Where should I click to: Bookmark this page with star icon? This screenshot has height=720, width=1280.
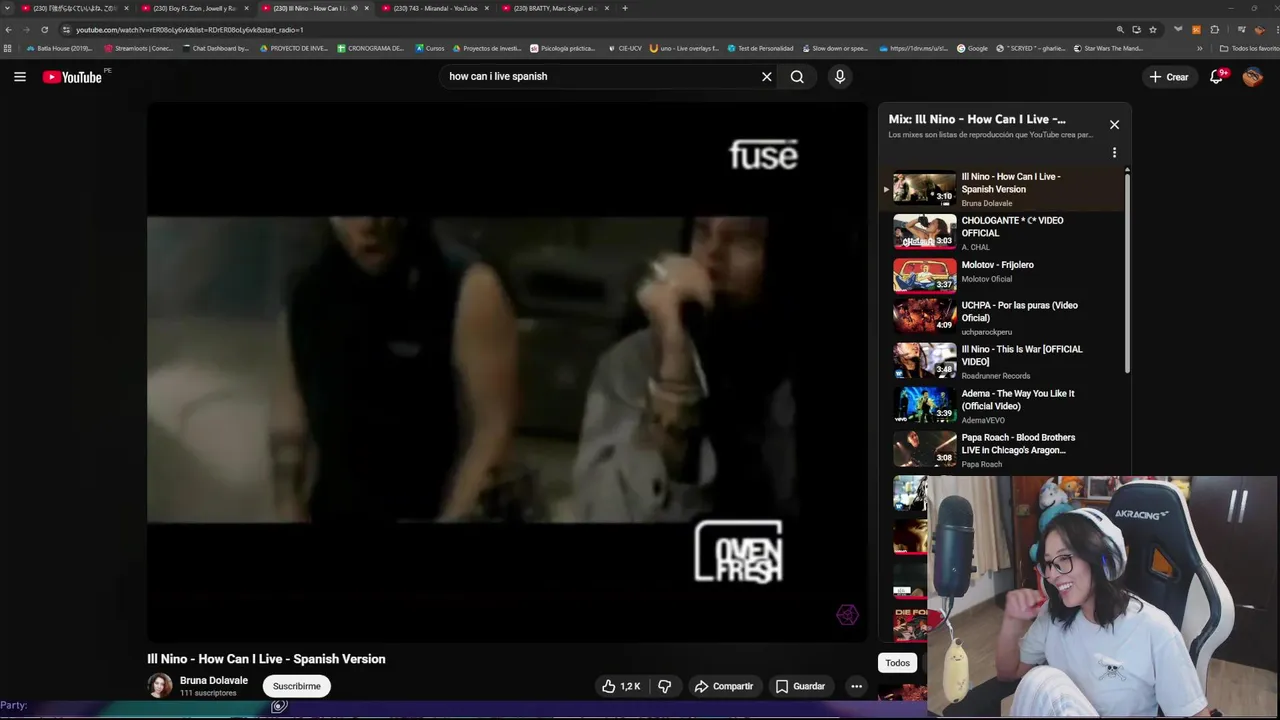[1153, 30]
